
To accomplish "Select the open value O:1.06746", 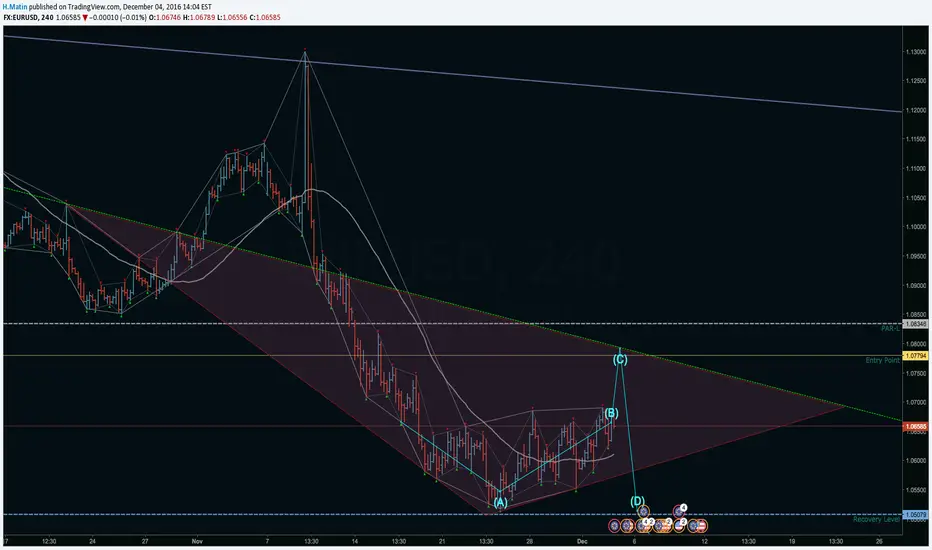I will coord(165,17).
